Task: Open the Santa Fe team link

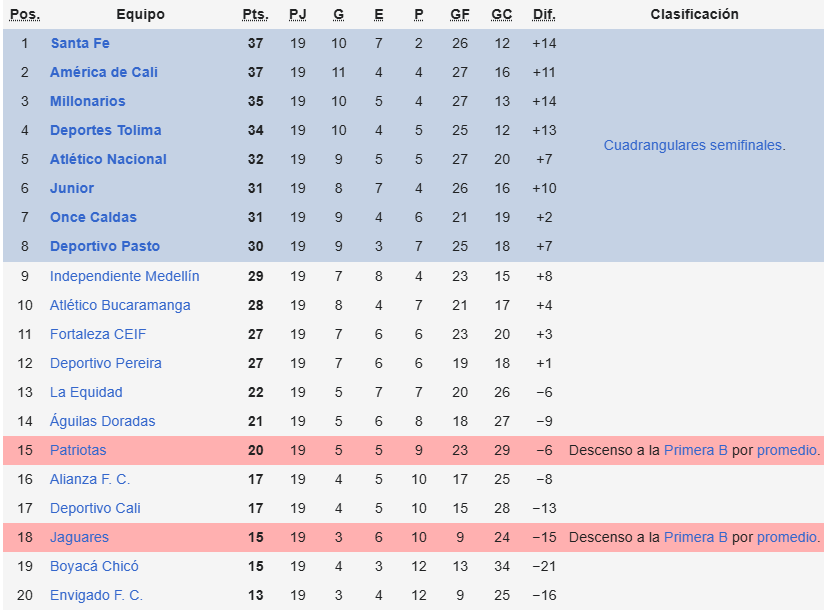Action: pos(80,43)
